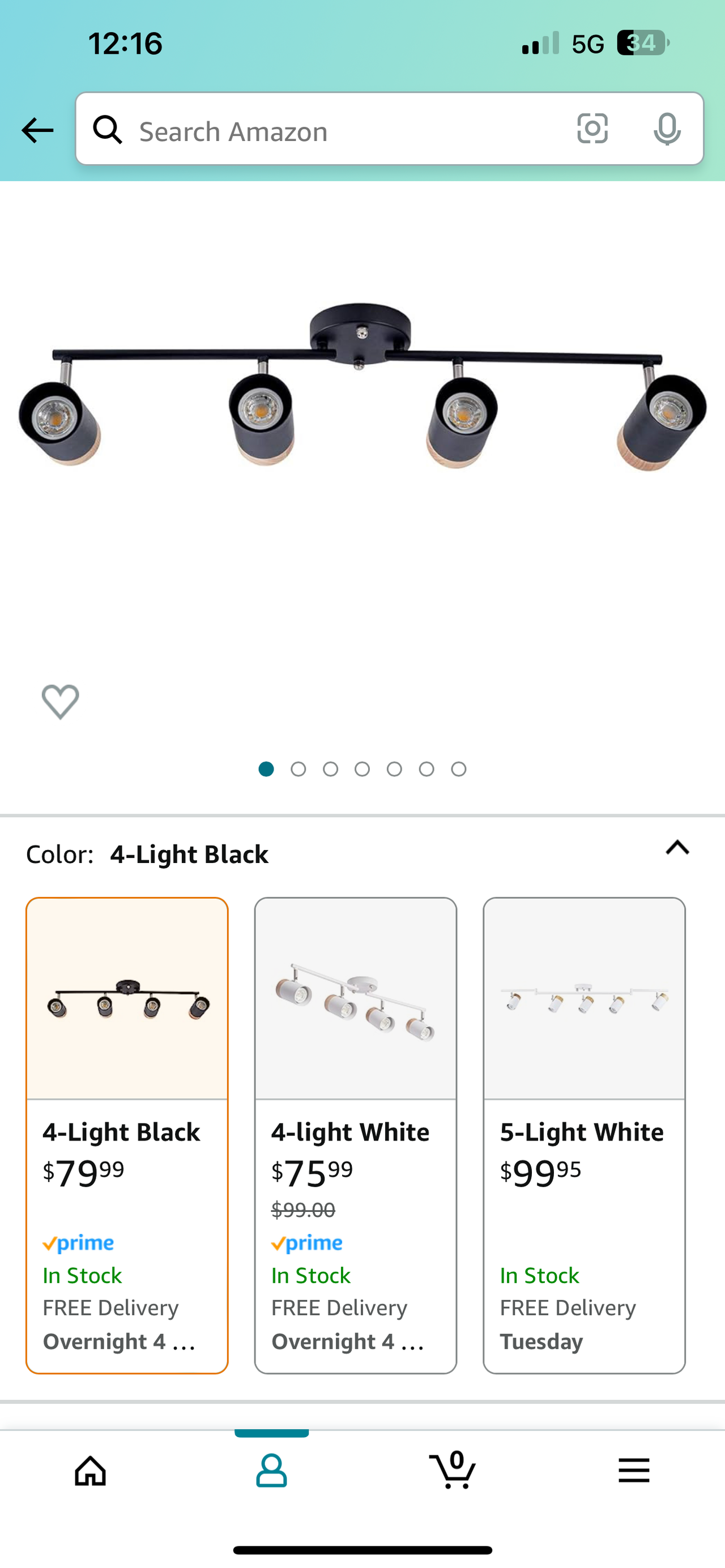Open the account profile tab
Viewport: 725px width, 1568px height.
pos(271,1471)
